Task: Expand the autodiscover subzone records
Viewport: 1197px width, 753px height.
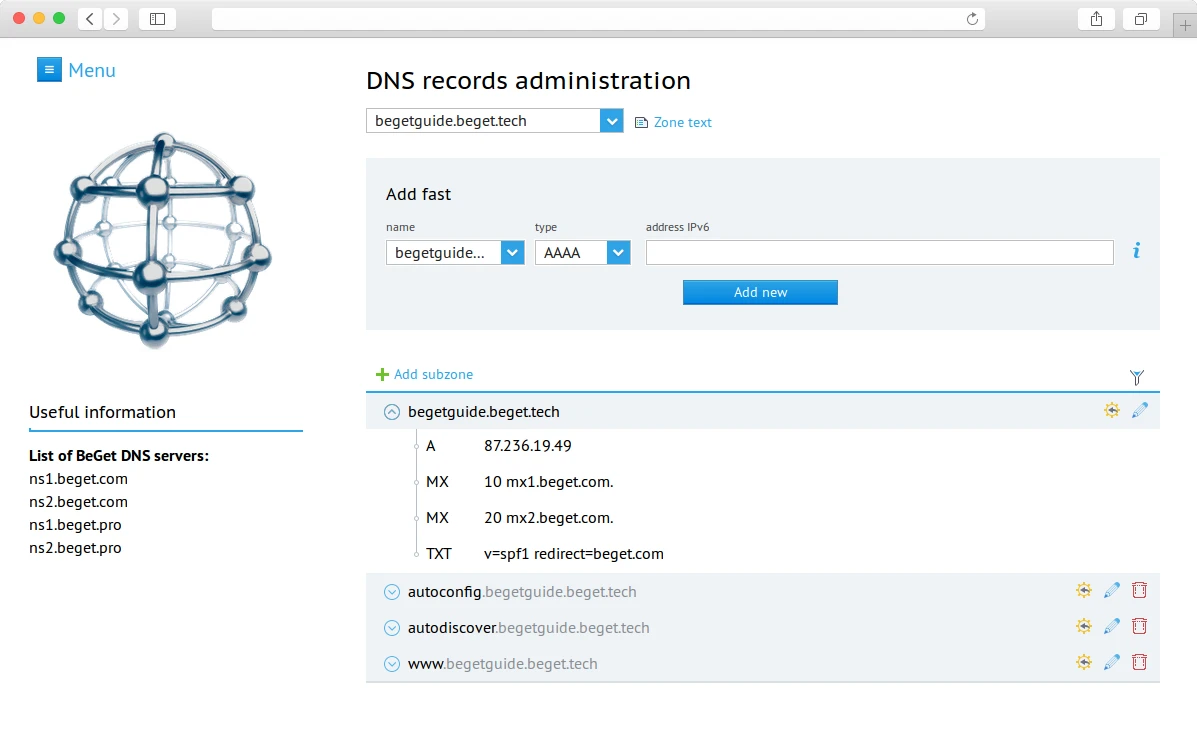Action: coord(391,627)
